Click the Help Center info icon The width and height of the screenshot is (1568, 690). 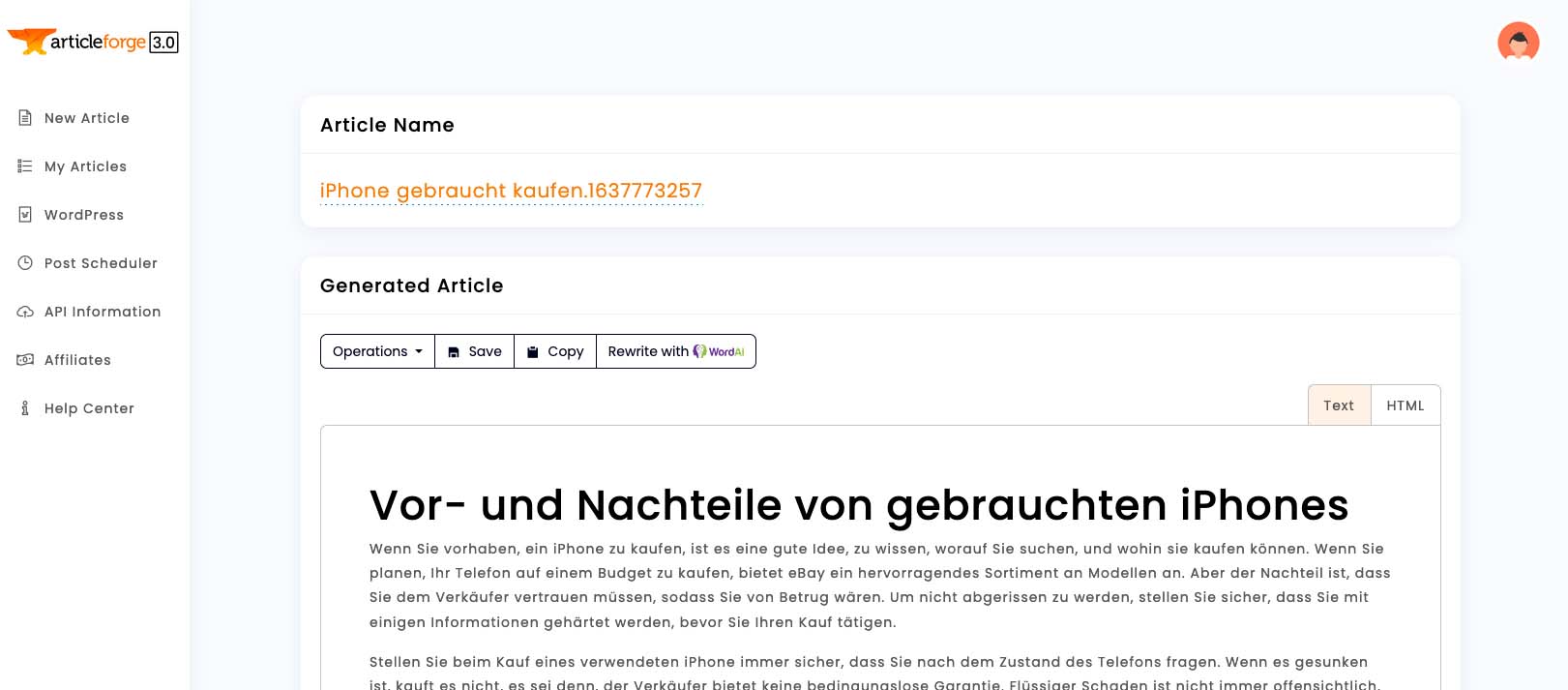point(25,408)
